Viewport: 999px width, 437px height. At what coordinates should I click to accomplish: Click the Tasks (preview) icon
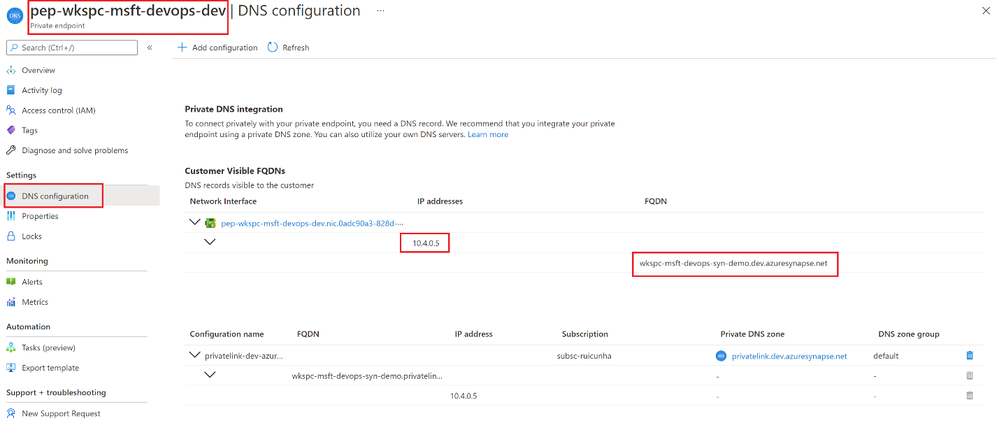point(11,348)
